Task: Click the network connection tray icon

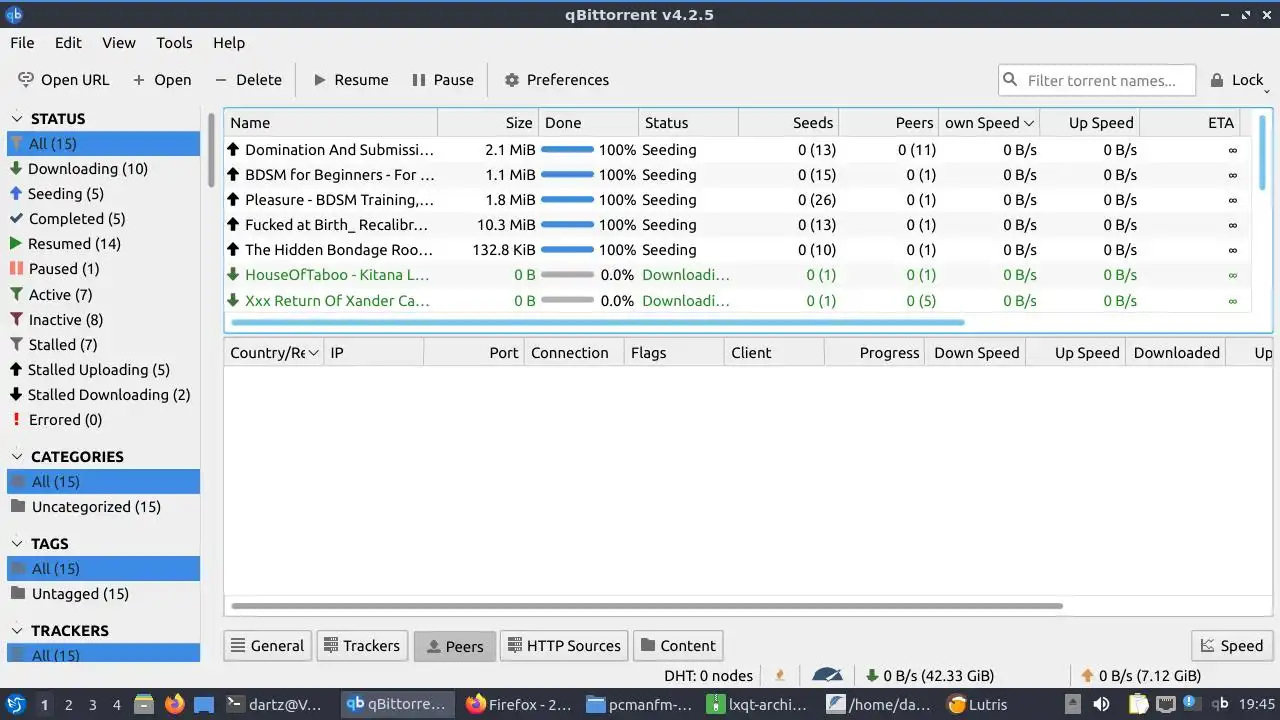Action: [x=1167, y=704]
